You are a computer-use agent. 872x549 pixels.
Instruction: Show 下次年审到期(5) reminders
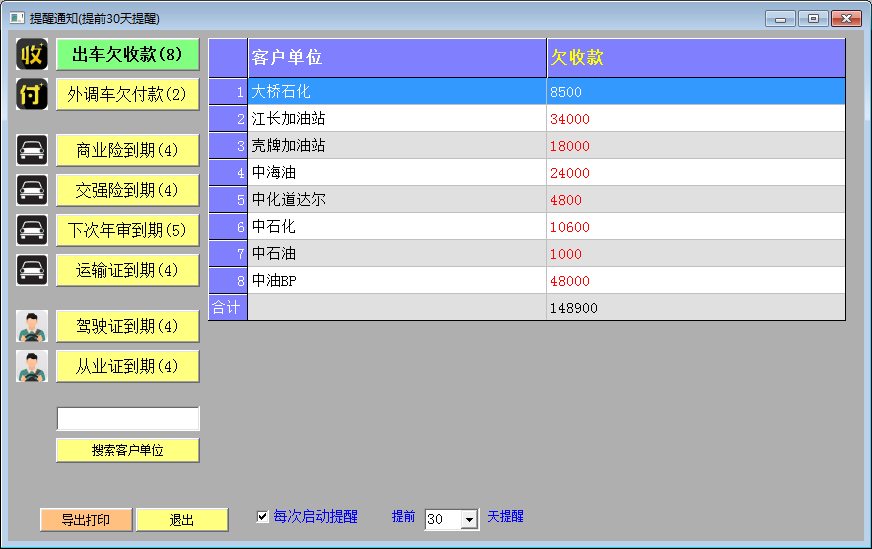click(x=128, y=230)
